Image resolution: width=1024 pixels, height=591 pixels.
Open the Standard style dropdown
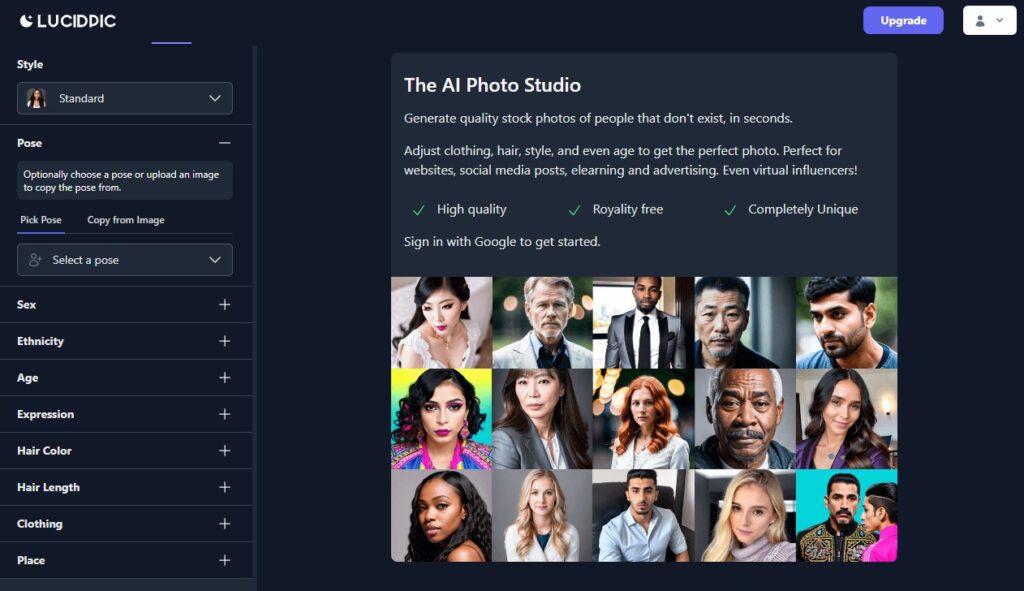125,99
